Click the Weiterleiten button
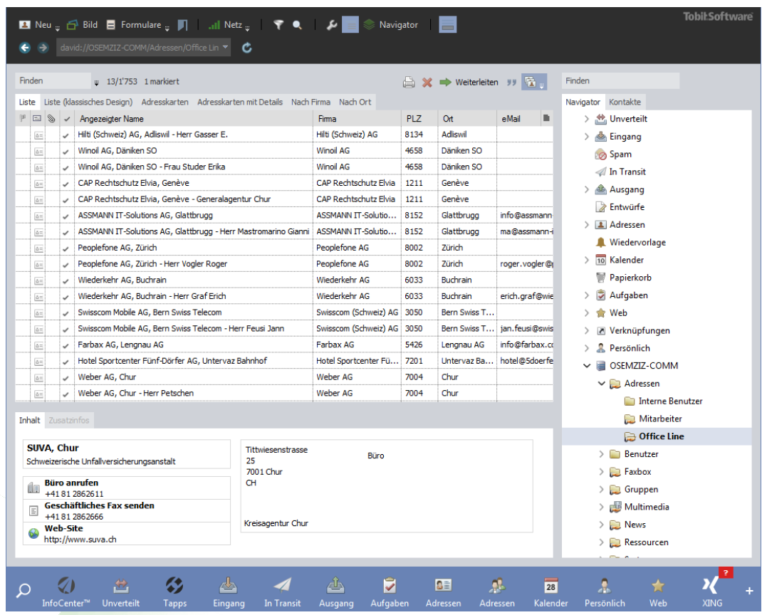The image size is (767, 615). click(469, 82)
